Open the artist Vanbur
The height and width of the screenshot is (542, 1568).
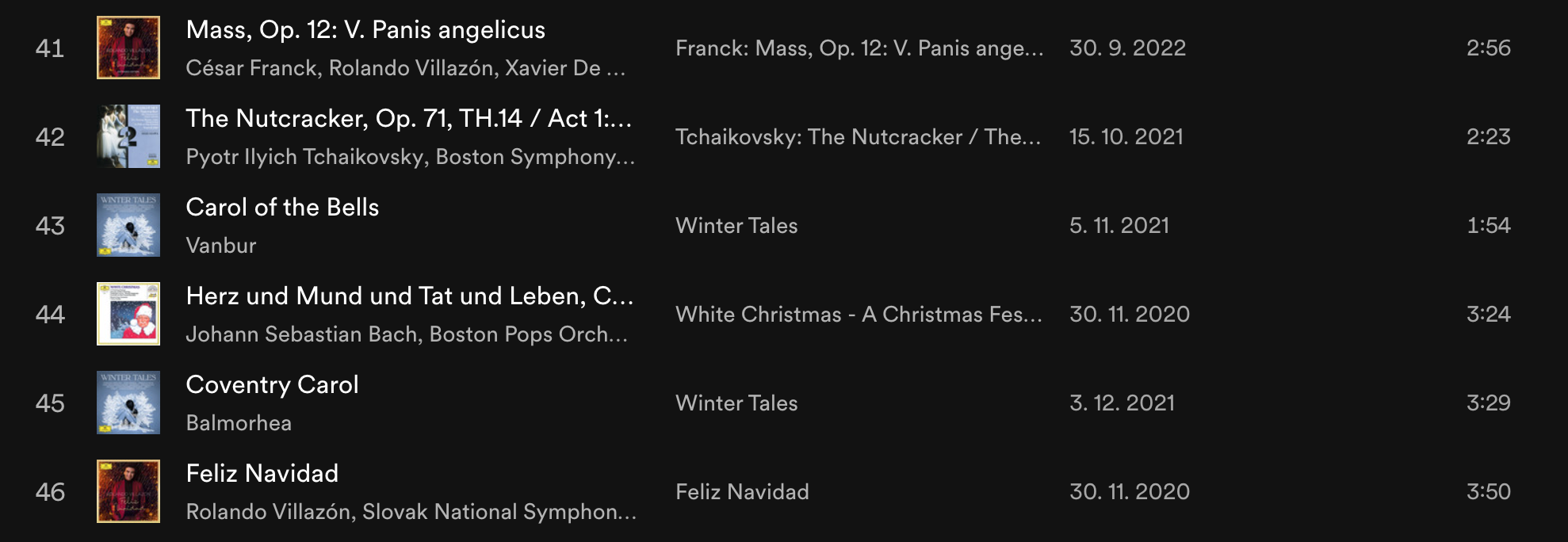pos(221,246)
